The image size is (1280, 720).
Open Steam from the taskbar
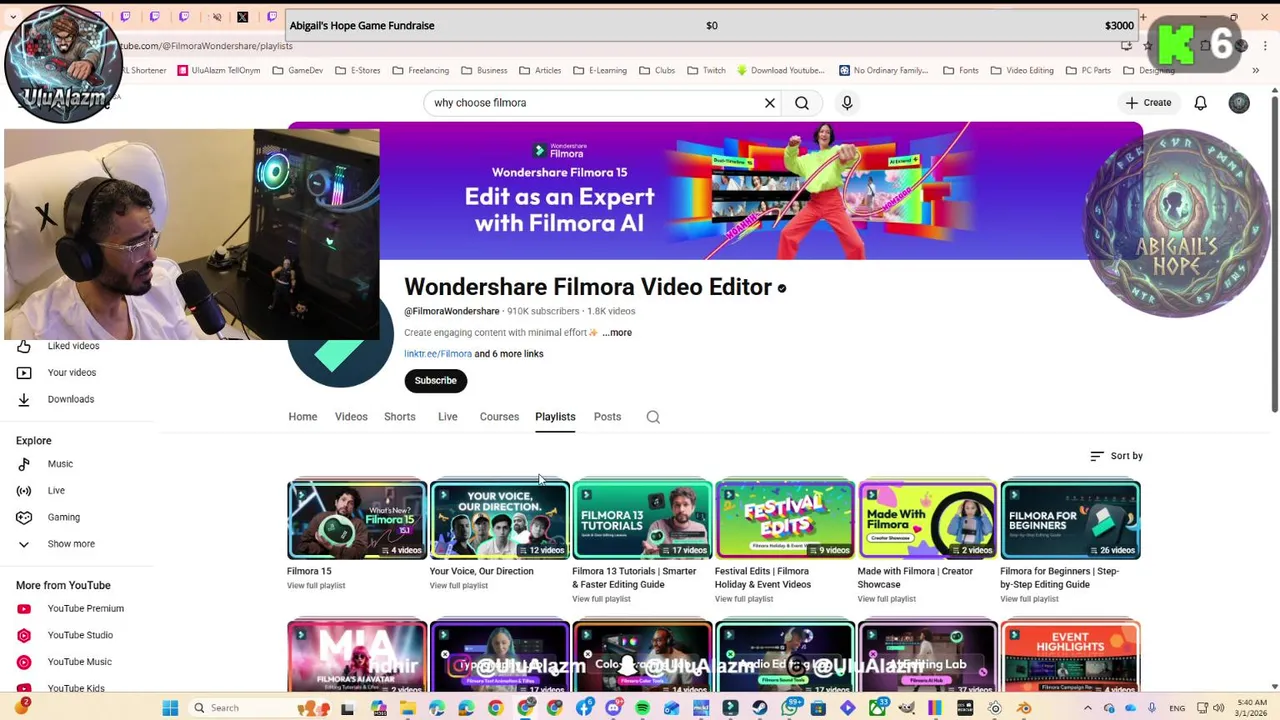pyautogui.click(x=759, y=708)
